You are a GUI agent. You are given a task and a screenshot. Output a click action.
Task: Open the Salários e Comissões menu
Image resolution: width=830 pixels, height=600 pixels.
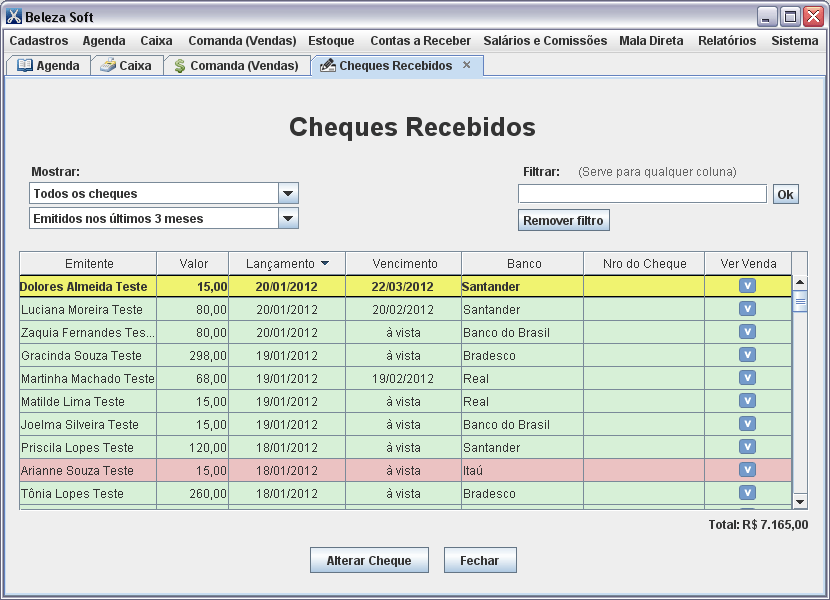(x=545, y=41)
